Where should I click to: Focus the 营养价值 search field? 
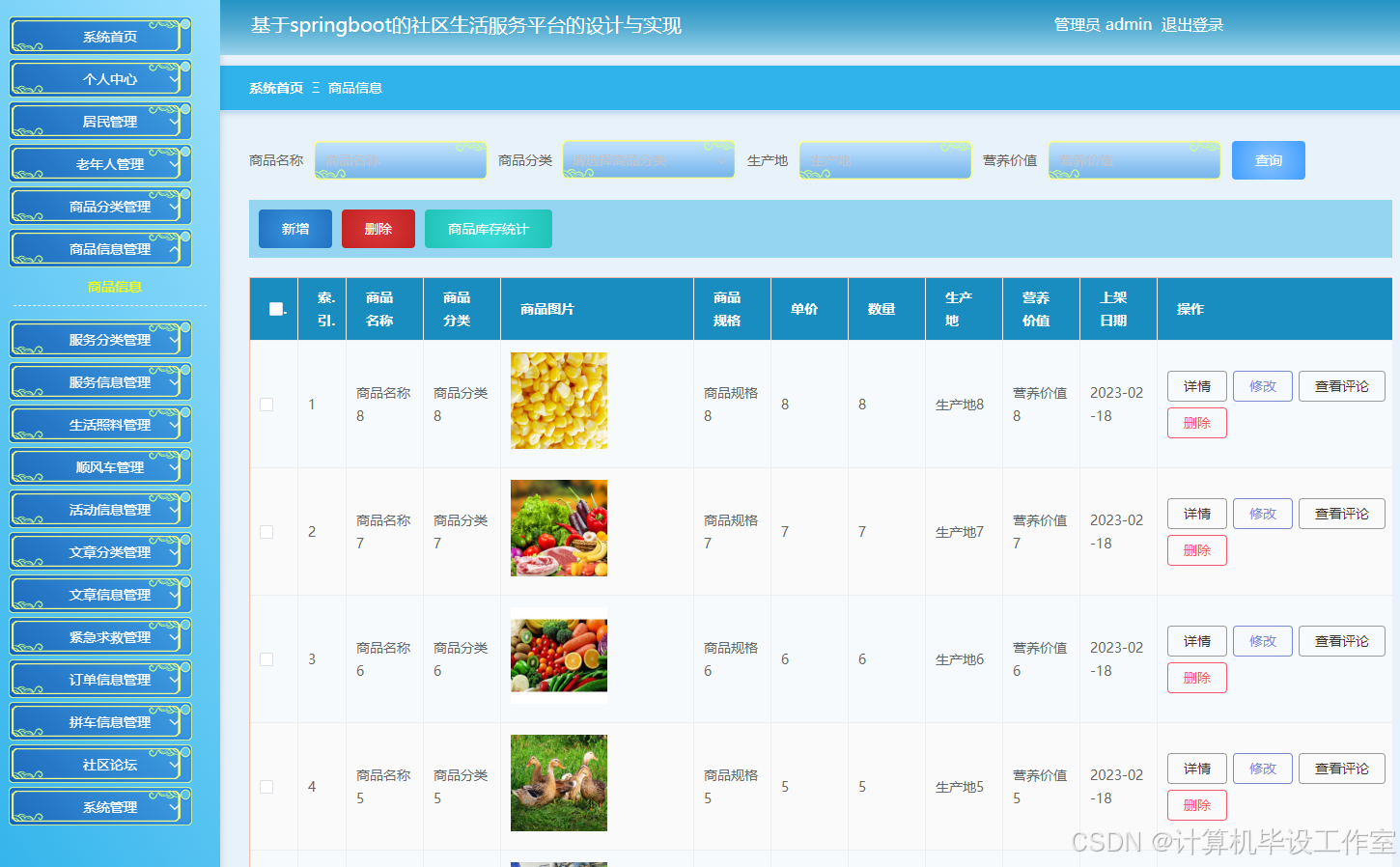pyautogui.click(x=1134, y=160)
